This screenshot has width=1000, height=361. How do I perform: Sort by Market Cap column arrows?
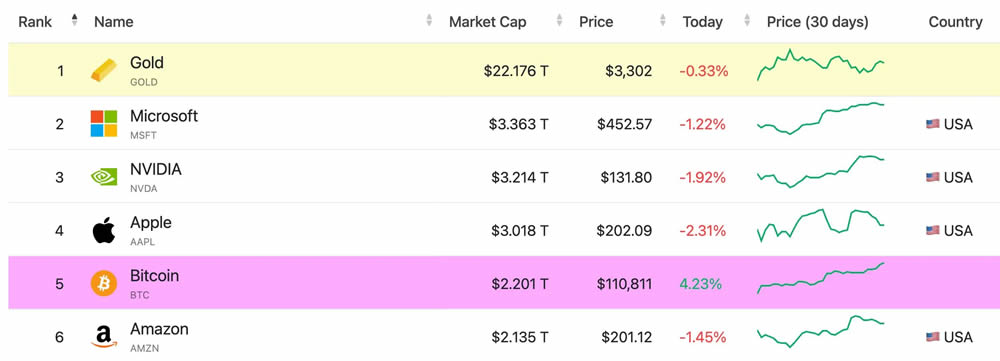pyautogui.click(x=559, y=20)
